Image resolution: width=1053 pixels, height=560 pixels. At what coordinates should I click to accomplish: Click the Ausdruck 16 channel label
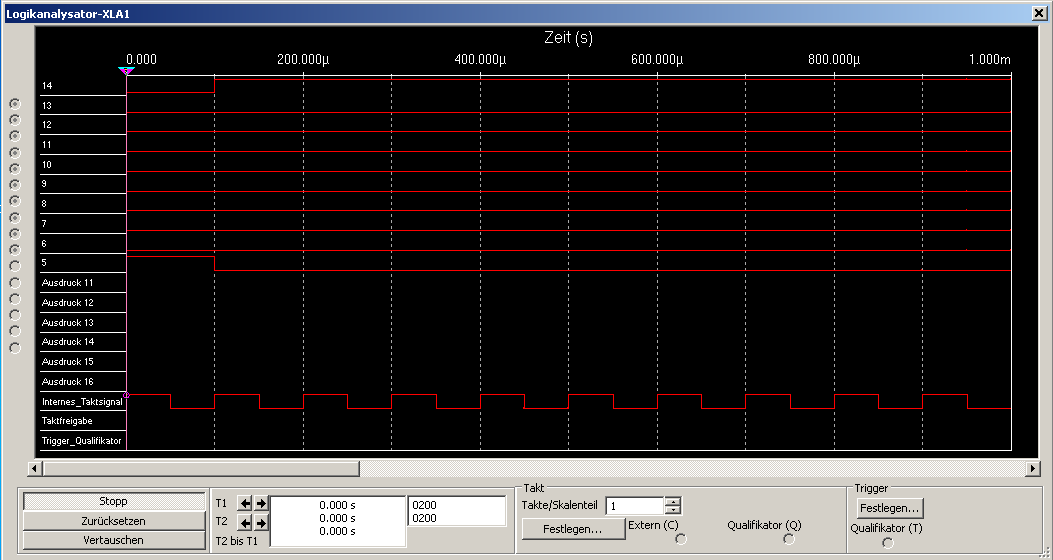pos(67,381)
